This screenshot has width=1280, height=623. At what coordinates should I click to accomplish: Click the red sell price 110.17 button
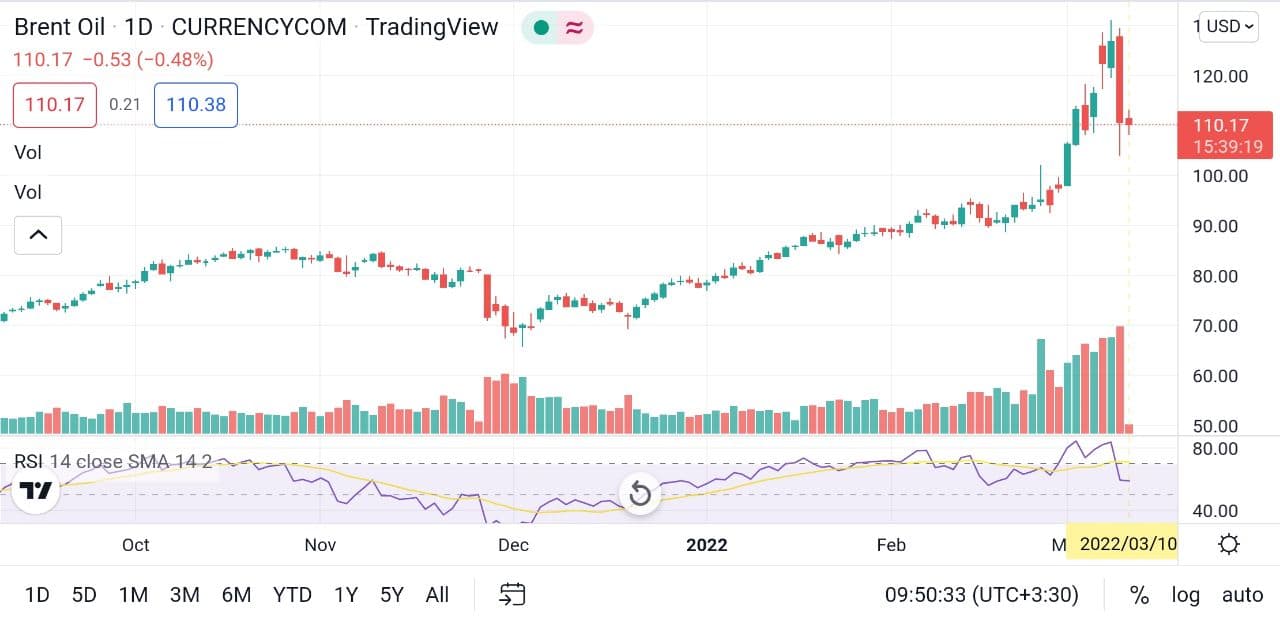pos(55,104)
